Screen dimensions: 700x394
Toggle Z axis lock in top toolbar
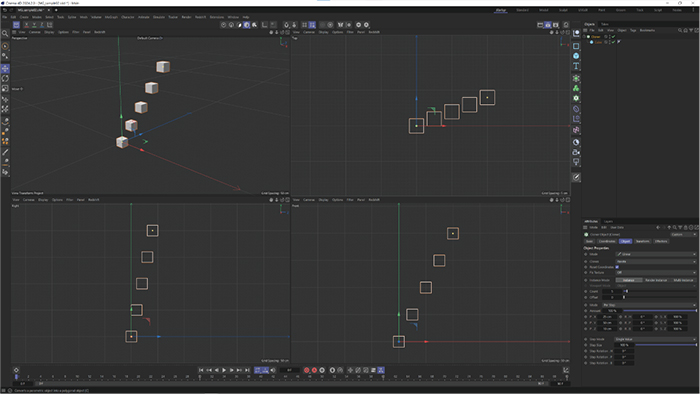42,25
